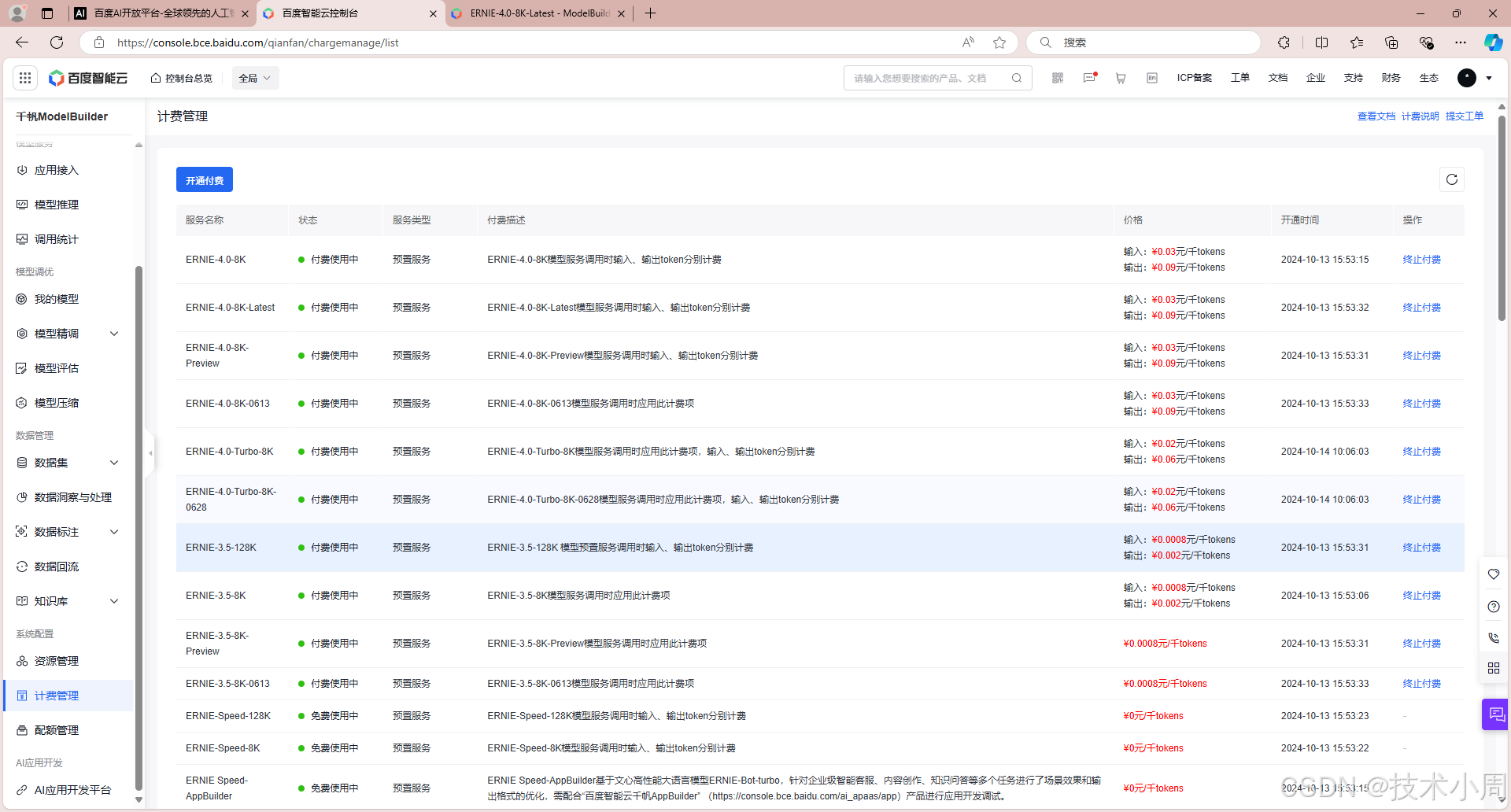1511x812 pixels.
Task: Expand 数据标注 sidebar section
Action: (x=114, y=532)
